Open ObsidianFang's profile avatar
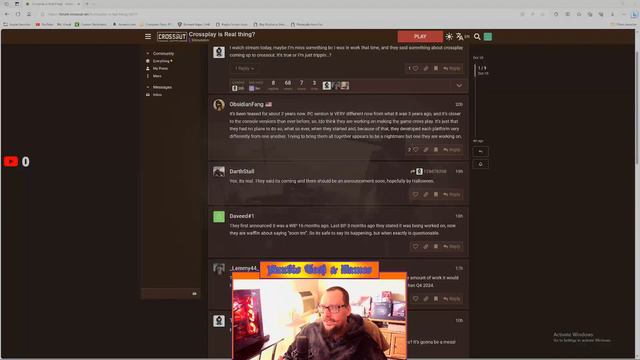 [219, 105]
